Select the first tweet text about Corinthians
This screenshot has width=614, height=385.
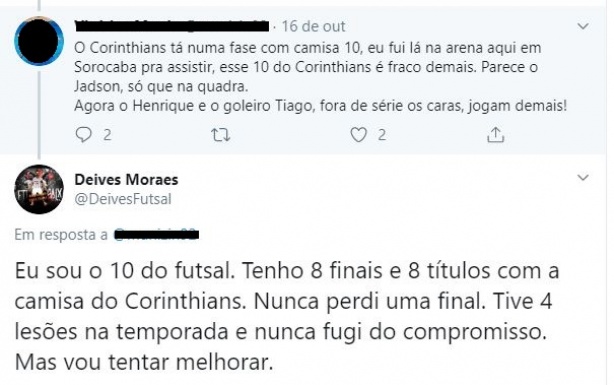(320, 77)
